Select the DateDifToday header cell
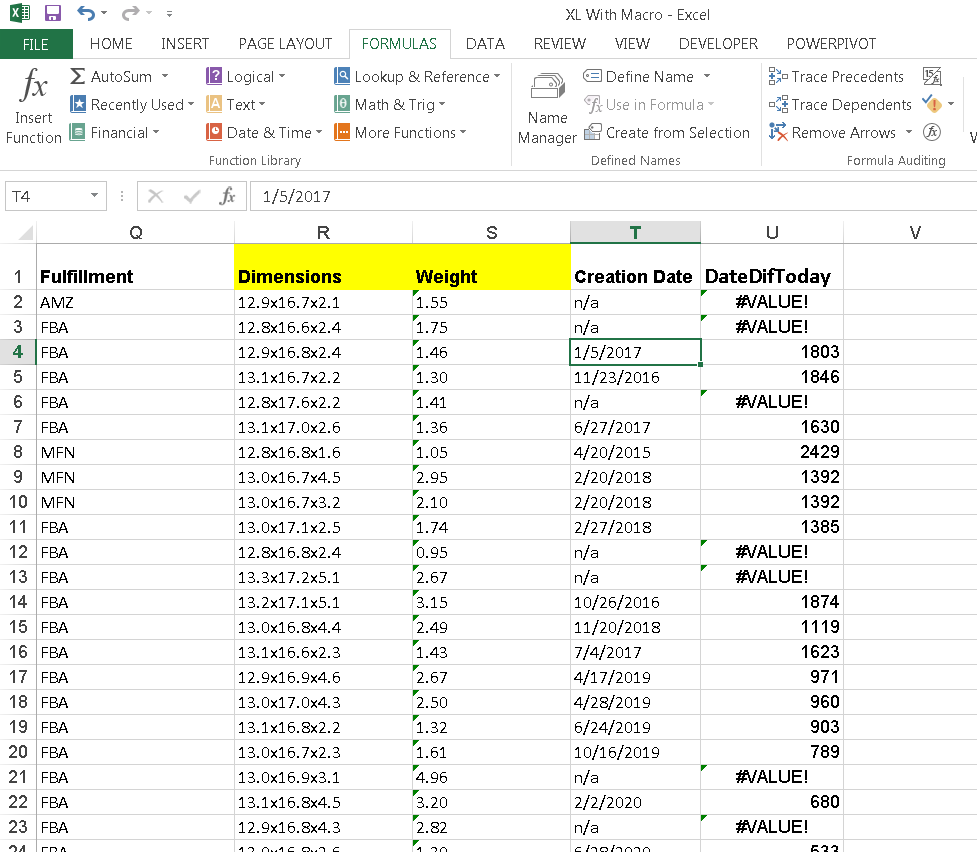 (772, 267)
